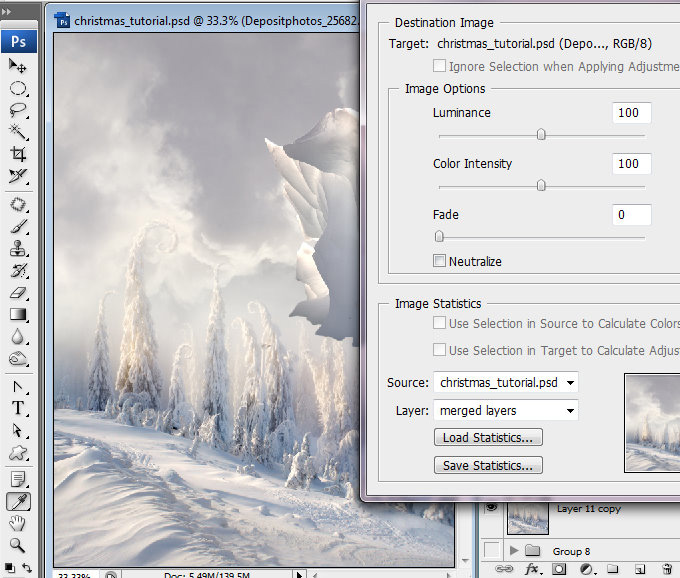Pick the Eraser tool
Image resolution: width=680 pixels, height=578 pixels.
18,293
